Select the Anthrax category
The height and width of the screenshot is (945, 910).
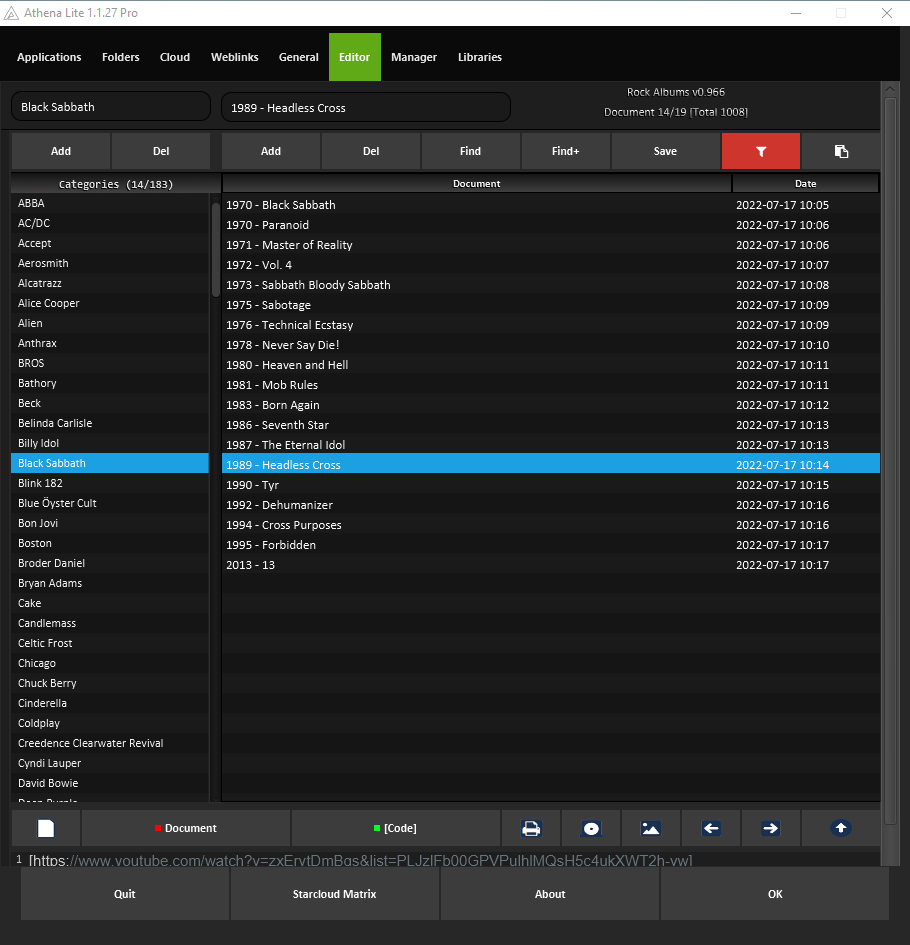(110, 343)
